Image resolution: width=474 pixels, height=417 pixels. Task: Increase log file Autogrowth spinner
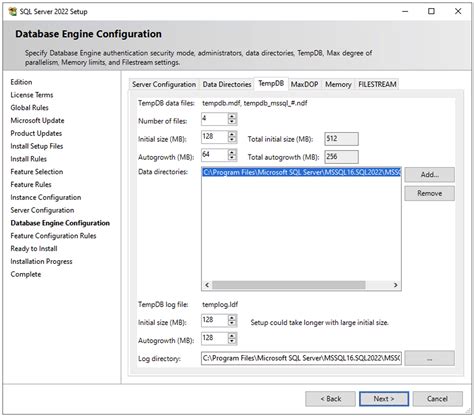click(x=232, y=335)
